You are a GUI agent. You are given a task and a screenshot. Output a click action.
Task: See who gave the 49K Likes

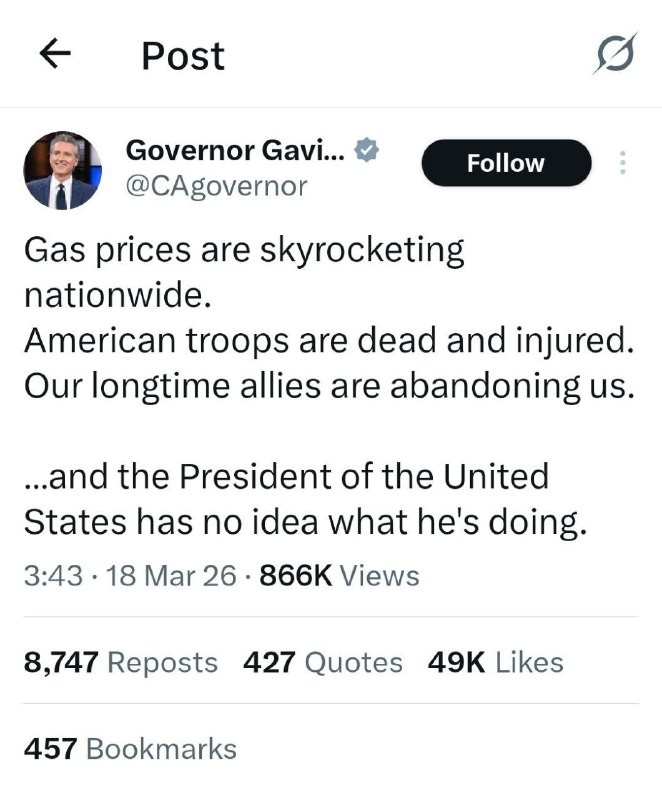click(495, 662)
